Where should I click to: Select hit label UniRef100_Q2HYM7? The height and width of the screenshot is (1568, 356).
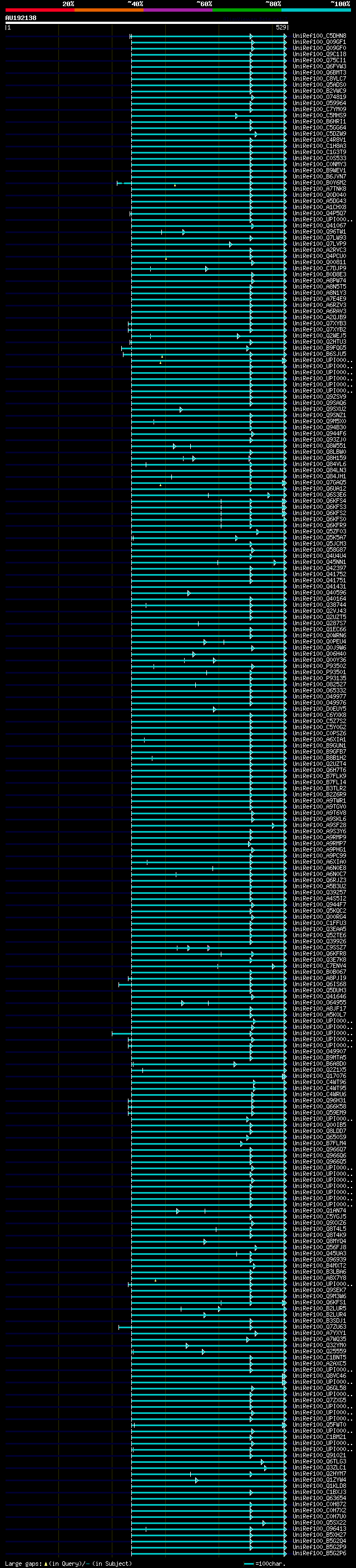[319, 1473]
